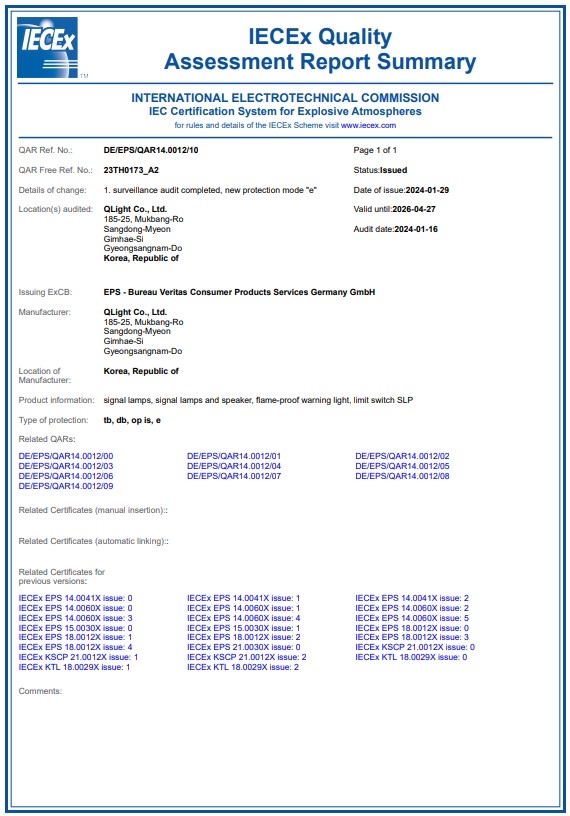This screenshot has width=570, height=816.
Task: Open certificate IECEx KTL 18.0029X issue: 0
Action: [411, 657]
